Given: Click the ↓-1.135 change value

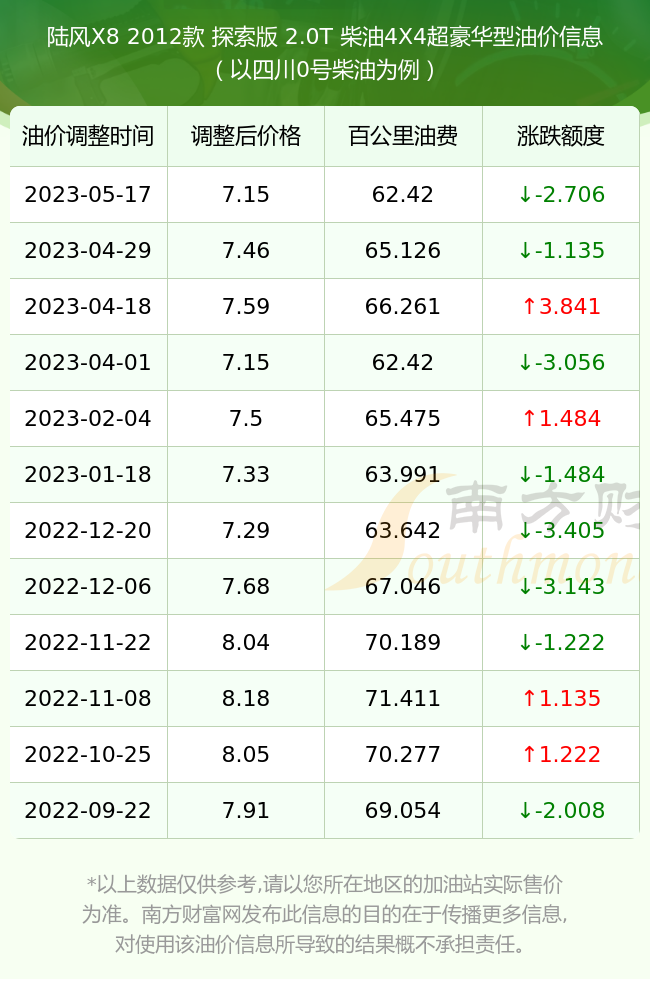Looking at the screenshot, I should [561, 251].
